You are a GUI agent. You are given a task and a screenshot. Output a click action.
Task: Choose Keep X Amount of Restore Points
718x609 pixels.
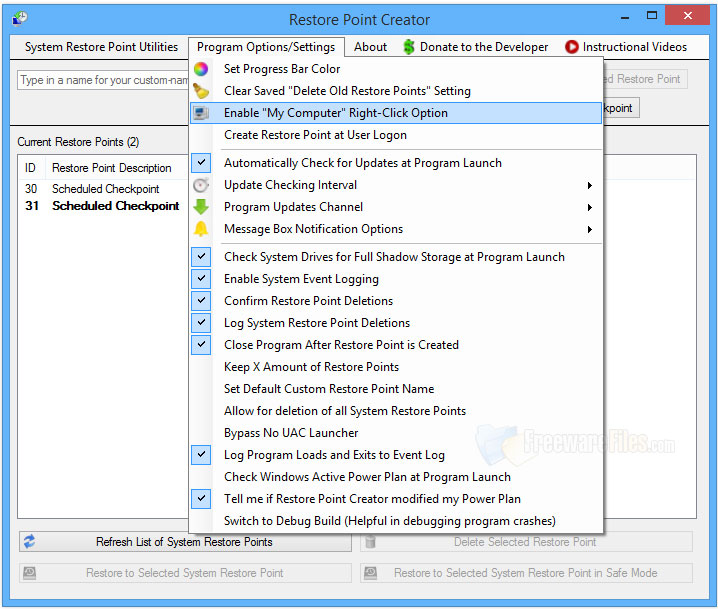pyautogui.click(x=396, y=367)
